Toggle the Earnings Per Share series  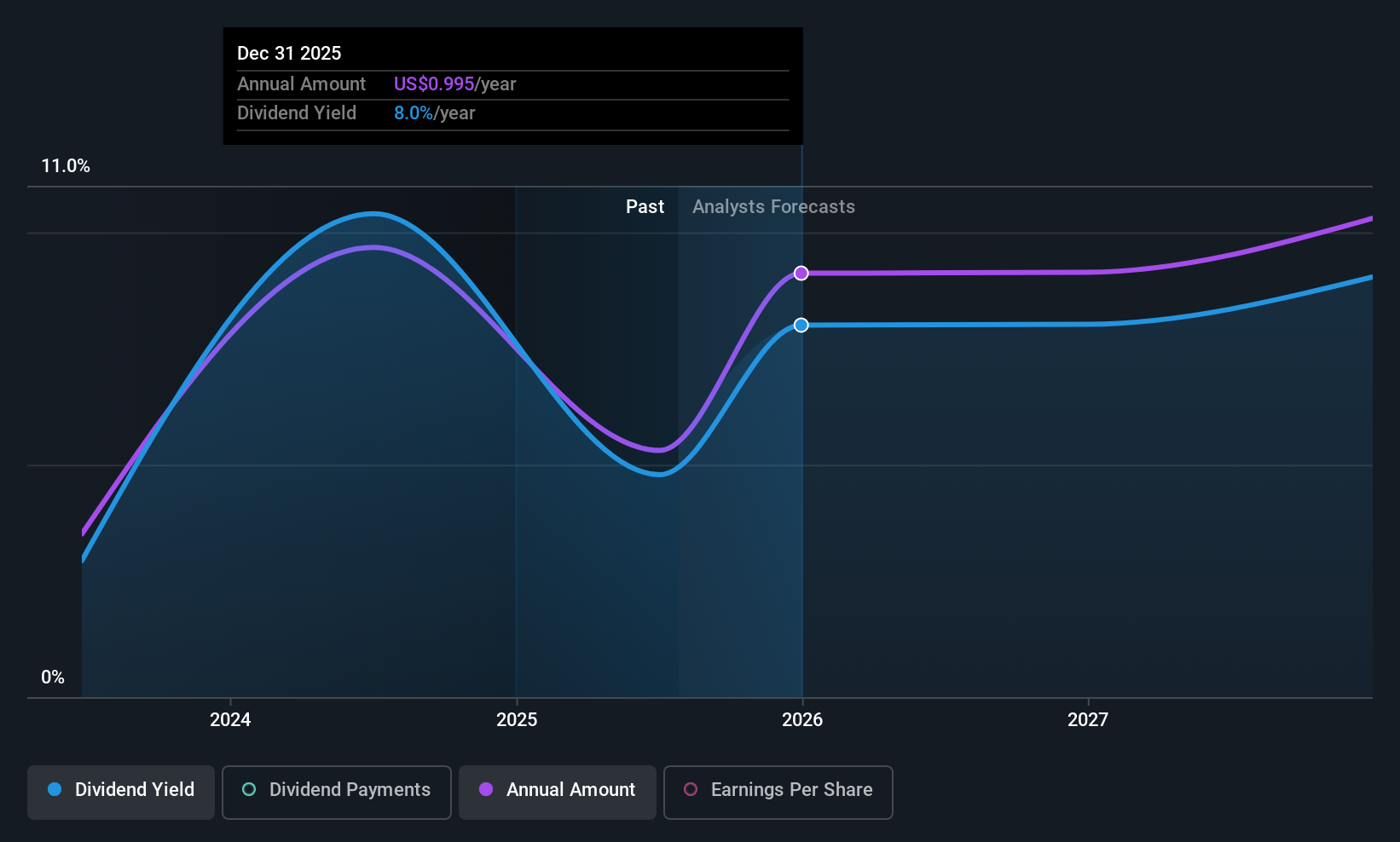(x=778, y=793)
